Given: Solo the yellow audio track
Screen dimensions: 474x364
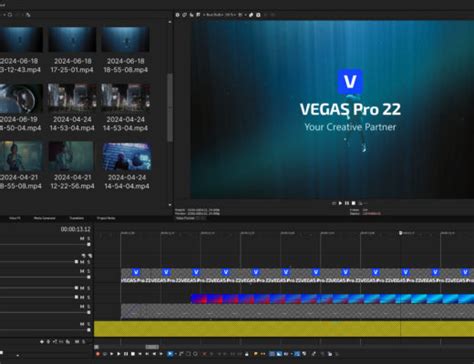Looking at the screenshot, I should [x=89, y=324].
